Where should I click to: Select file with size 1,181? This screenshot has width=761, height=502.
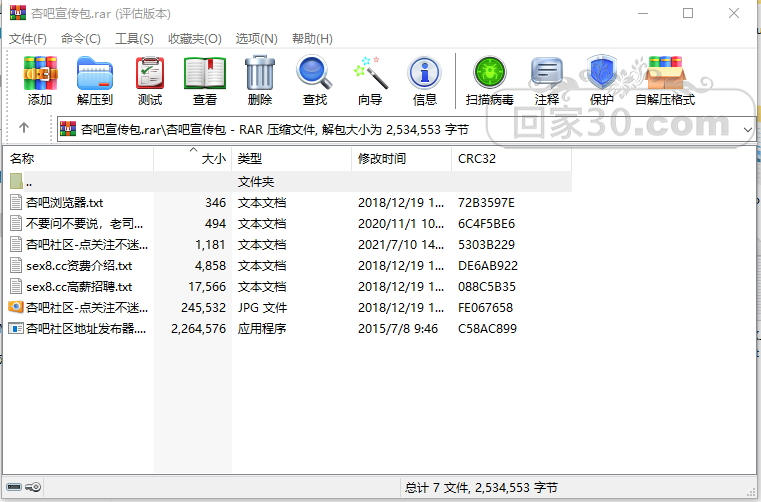287,244
